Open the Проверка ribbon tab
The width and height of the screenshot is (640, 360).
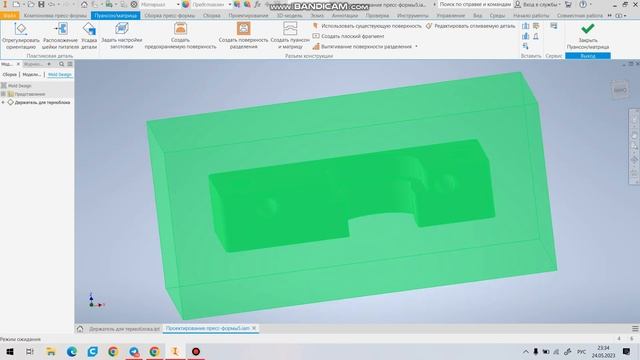[x=377, y=16]
